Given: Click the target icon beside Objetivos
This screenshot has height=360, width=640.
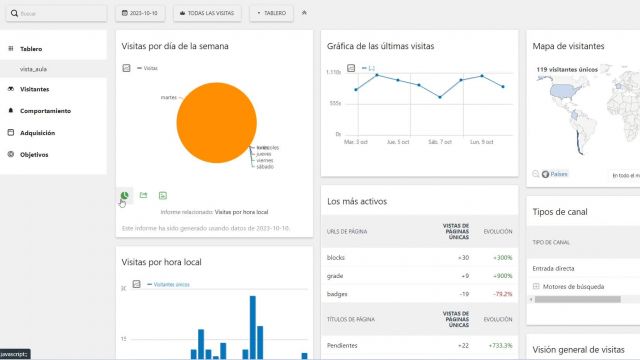Looking at the screenshot, I should [x=11, y=154].
